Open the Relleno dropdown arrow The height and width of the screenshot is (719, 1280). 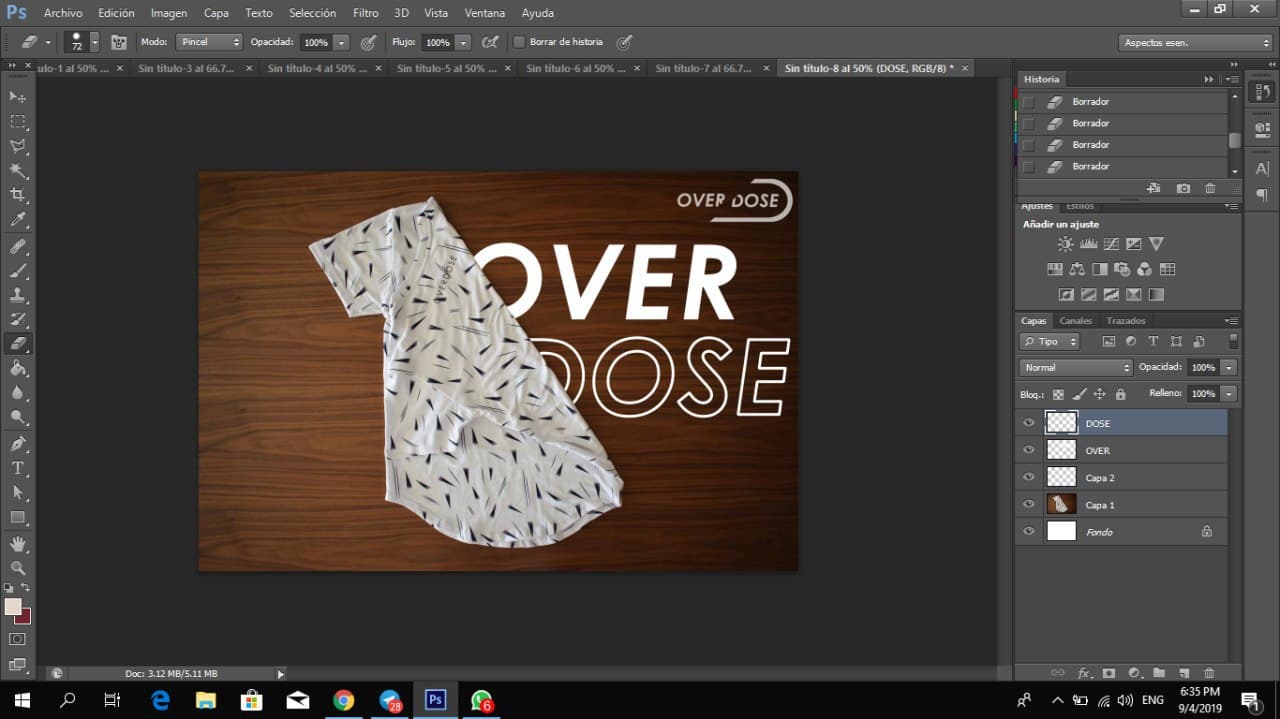[1229, 394]
